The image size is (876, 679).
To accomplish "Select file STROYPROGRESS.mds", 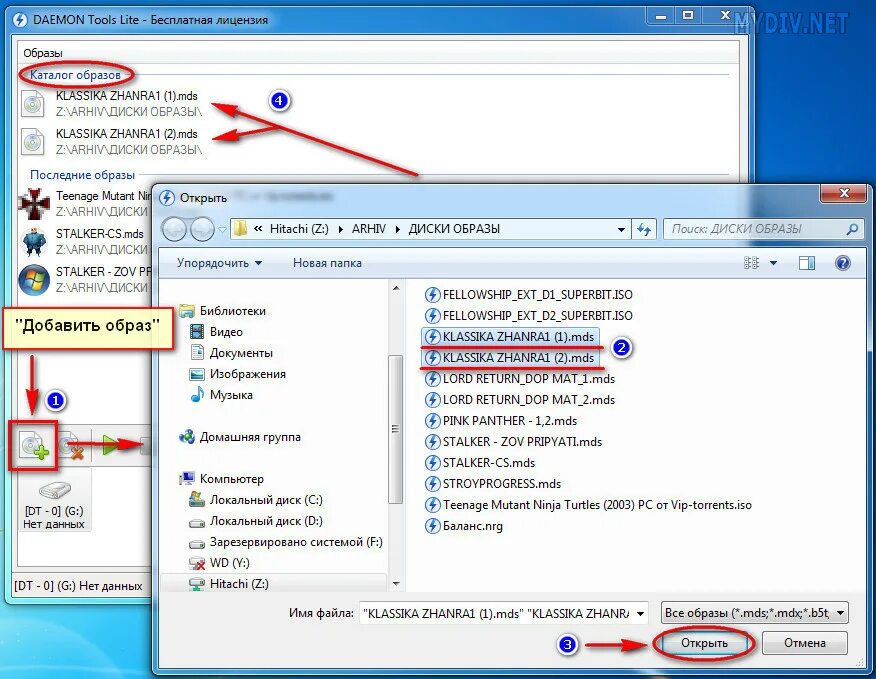I will point(493,484).
